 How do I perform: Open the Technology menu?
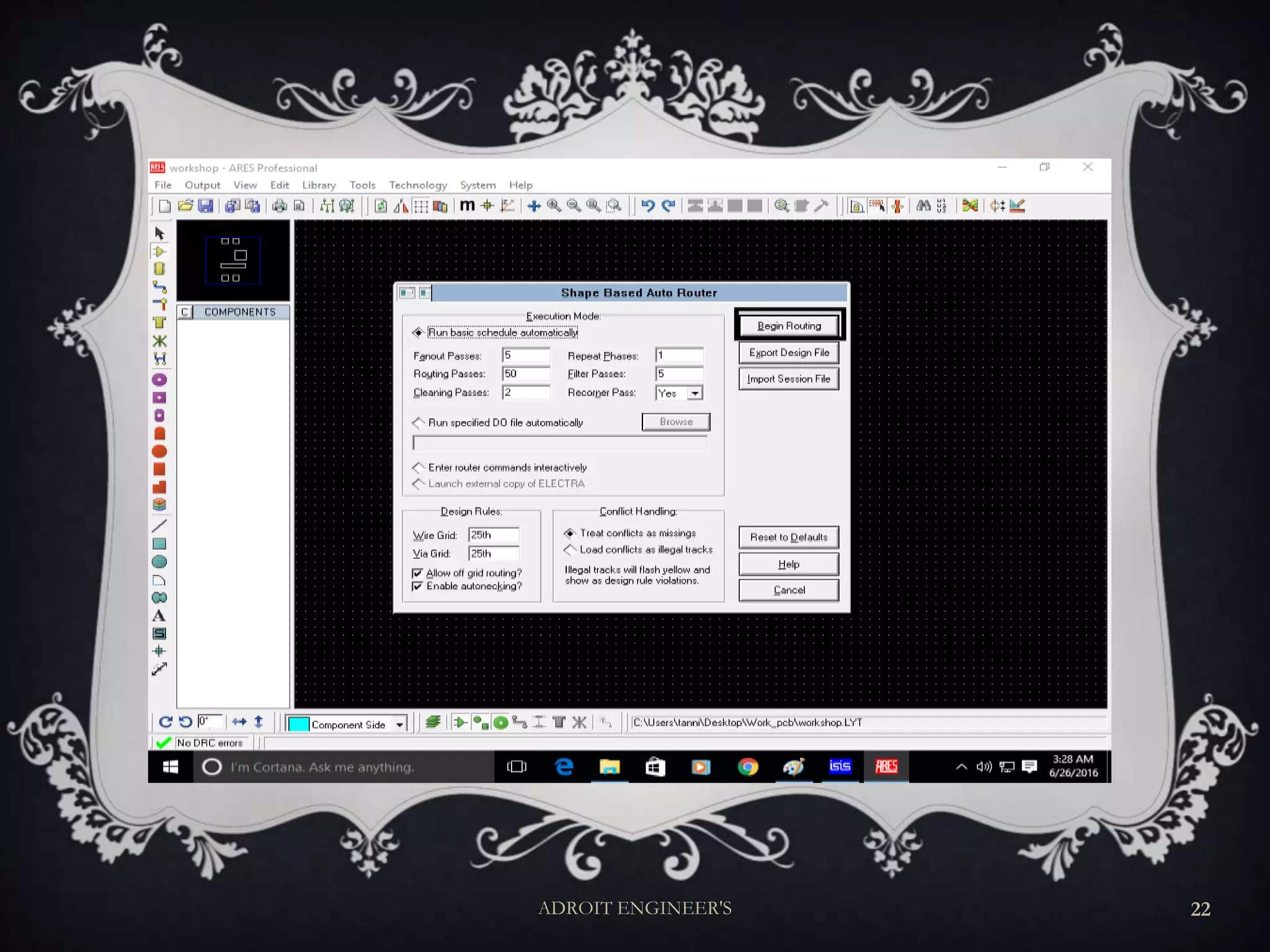(x=417, y=185)
